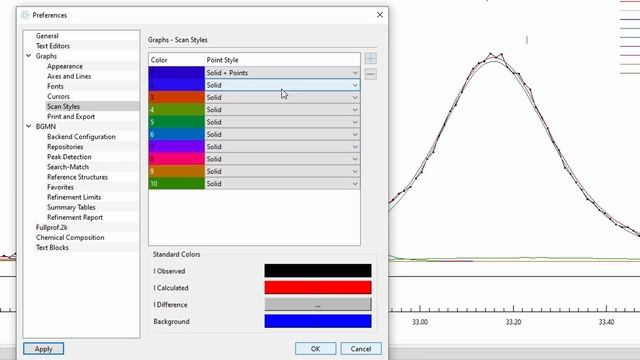Open Refinement Report page

coord(75,217)
